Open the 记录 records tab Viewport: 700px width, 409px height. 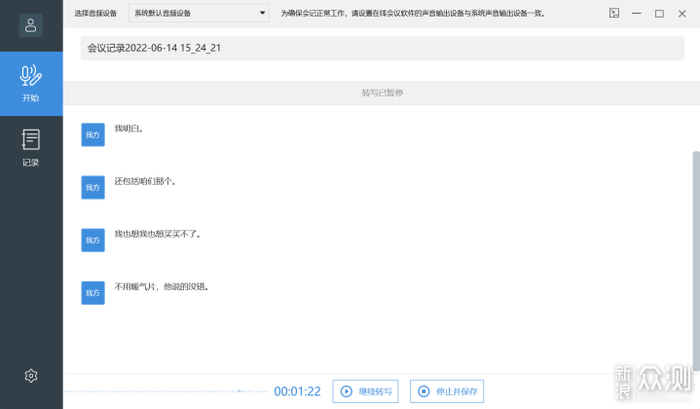31,148
